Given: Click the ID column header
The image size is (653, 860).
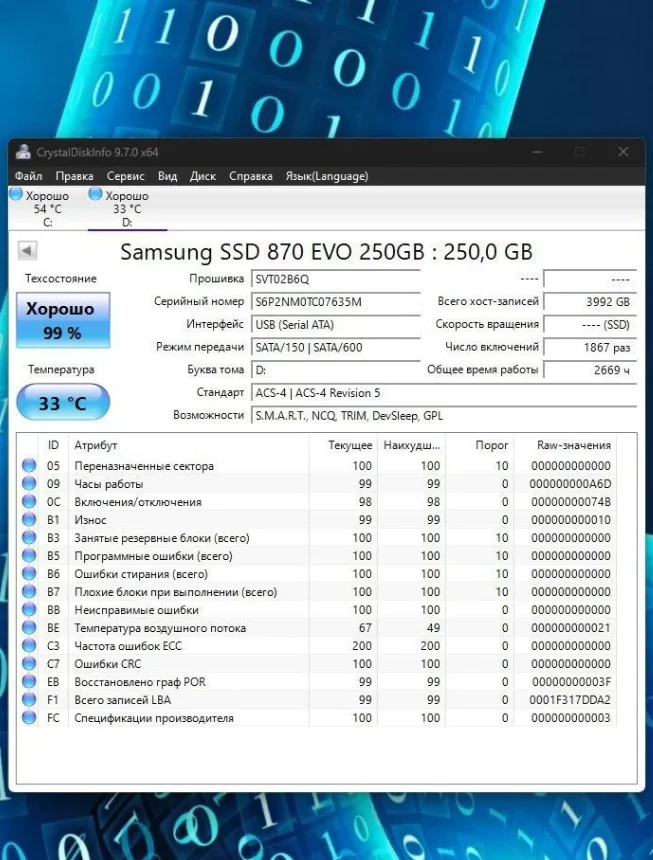Looking at the screenshot, I should pos(53,445).
